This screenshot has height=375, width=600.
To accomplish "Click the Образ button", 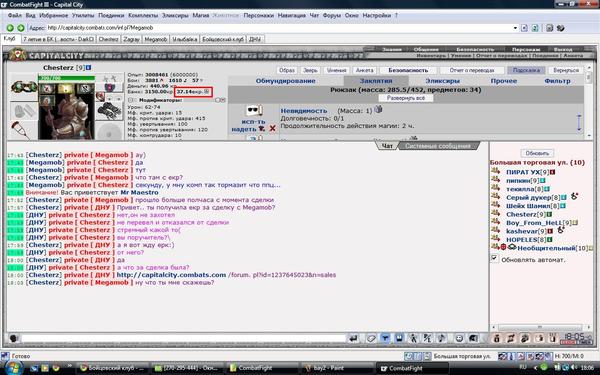I will coord(287,70).
